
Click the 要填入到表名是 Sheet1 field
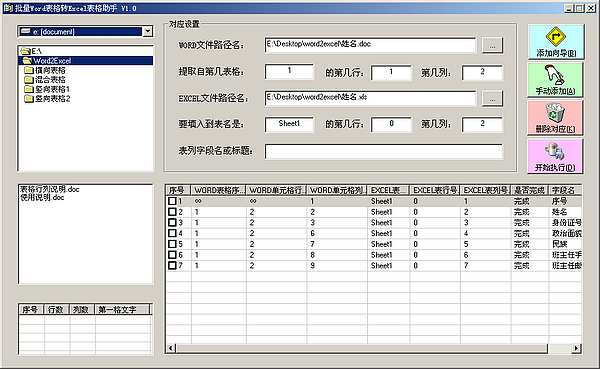pos(289,124)
